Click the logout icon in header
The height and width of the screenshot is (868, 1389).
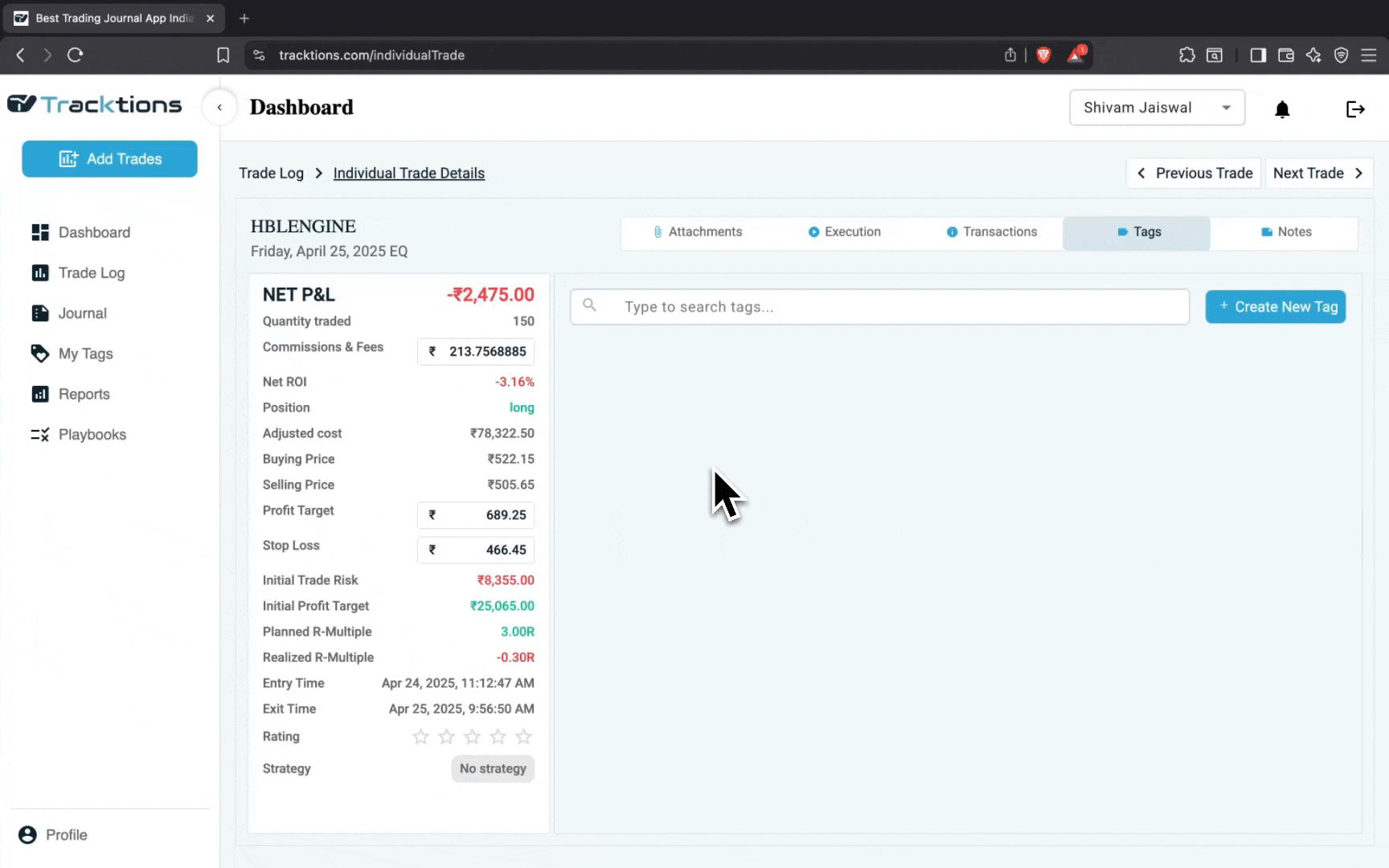[x=1355, y=109]
